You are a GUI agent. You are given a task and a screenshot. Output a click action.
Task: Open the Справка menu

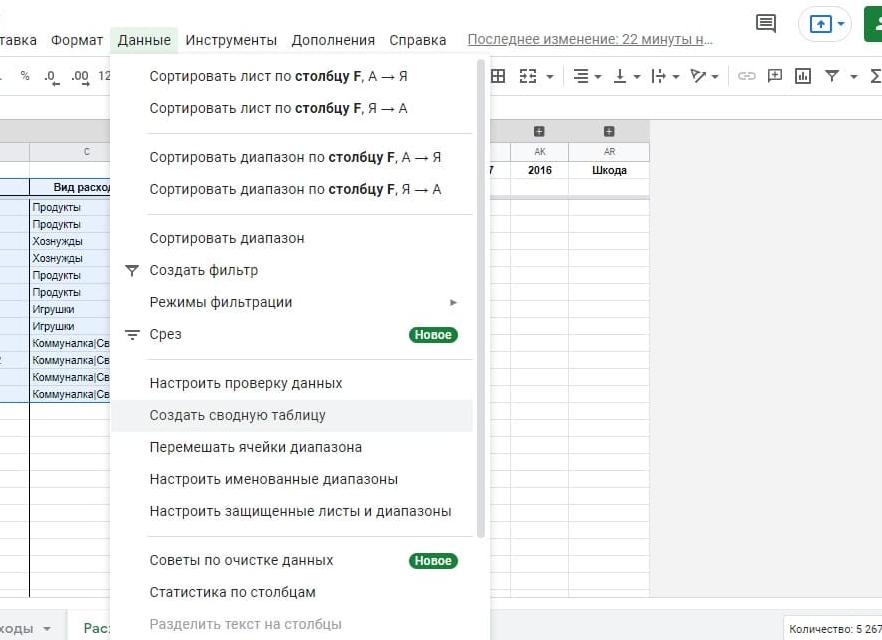(417, 40)
